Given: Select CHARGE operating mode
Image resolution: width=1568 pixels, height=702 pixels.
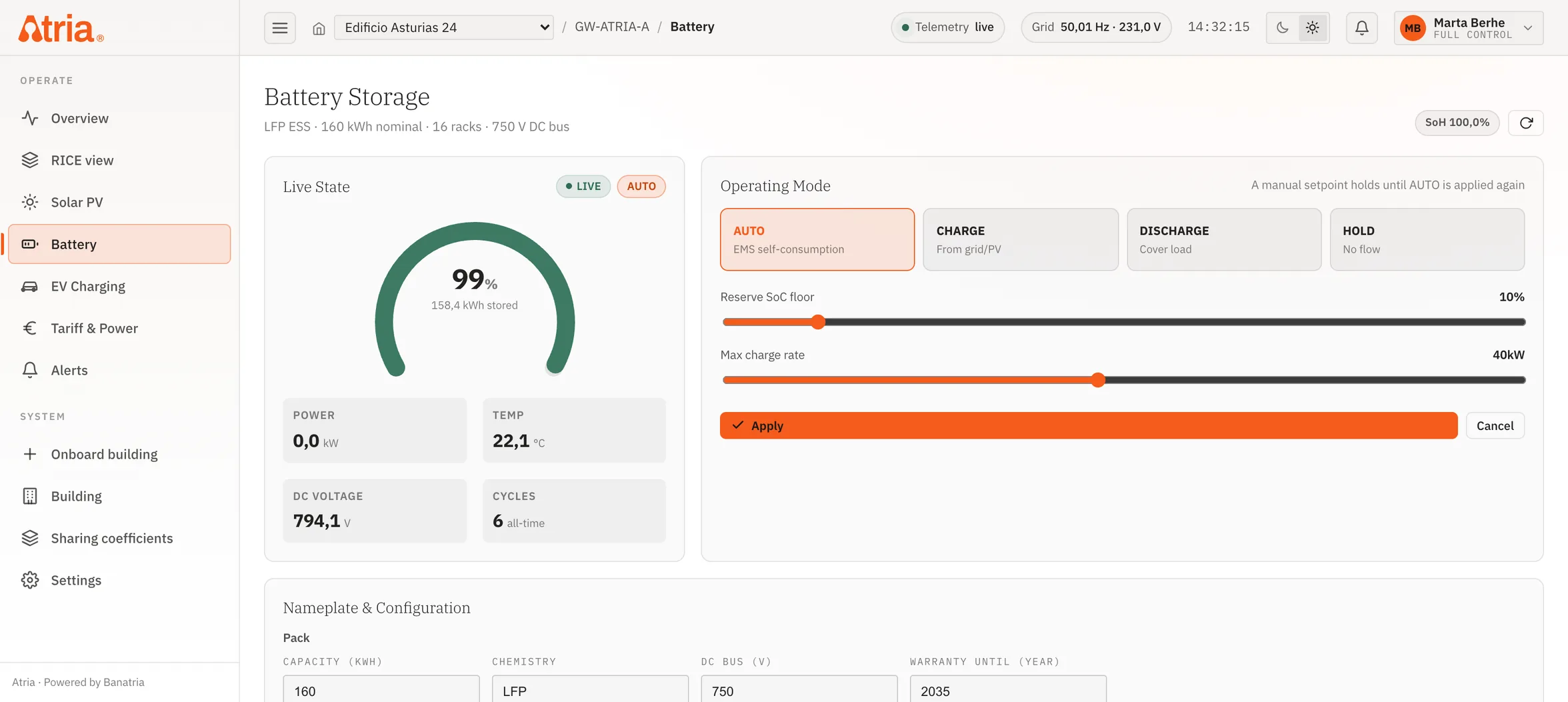Looking at the screenshot, I should (x=1021, y=239).
